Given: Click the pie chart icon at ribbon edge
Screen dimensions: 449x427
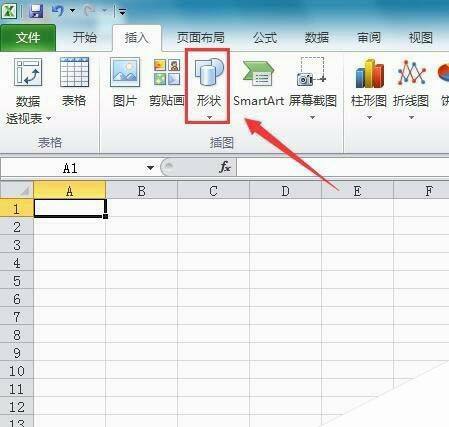Looking at the screenshot, I should click(x=443, y=73).
